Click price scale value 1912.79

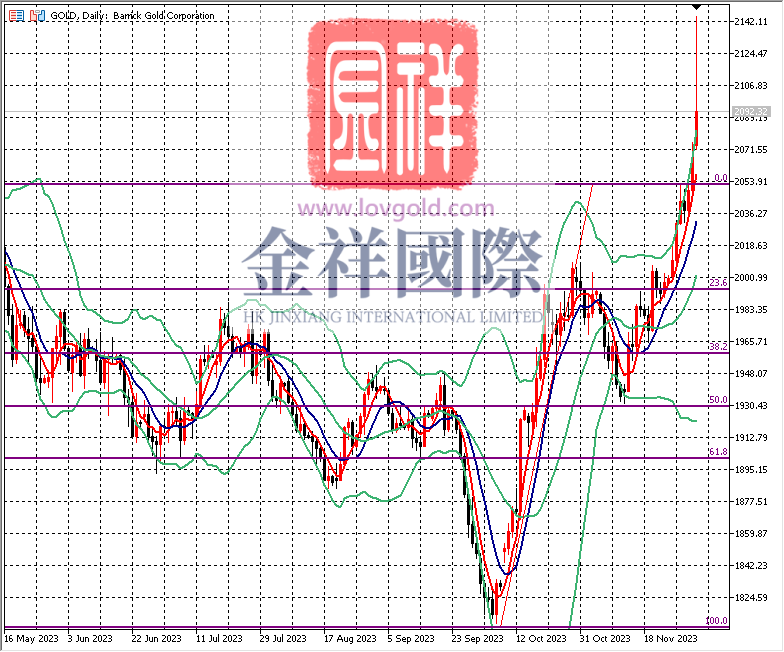point(750,438)
